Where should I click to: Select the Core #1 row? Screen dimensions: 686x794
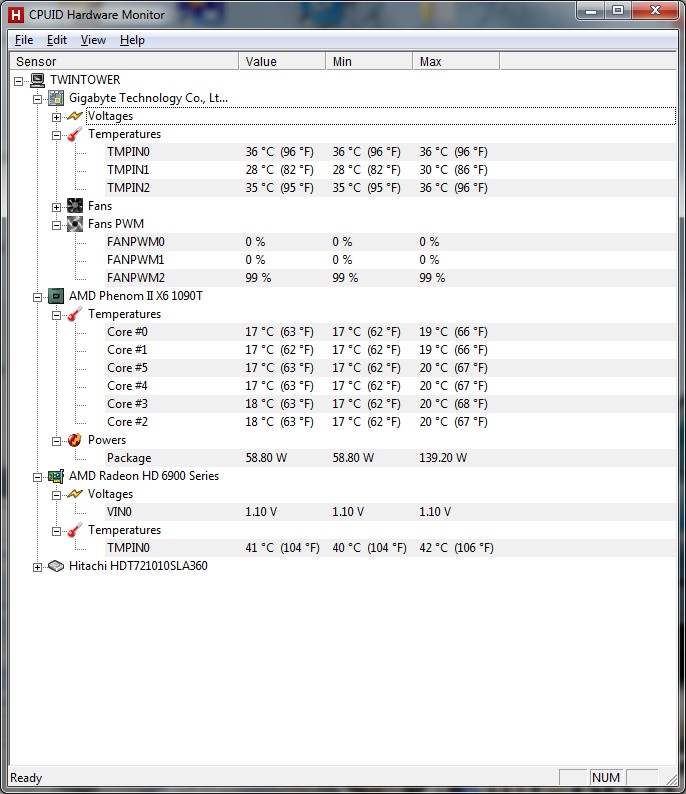(x=390, y=350)
